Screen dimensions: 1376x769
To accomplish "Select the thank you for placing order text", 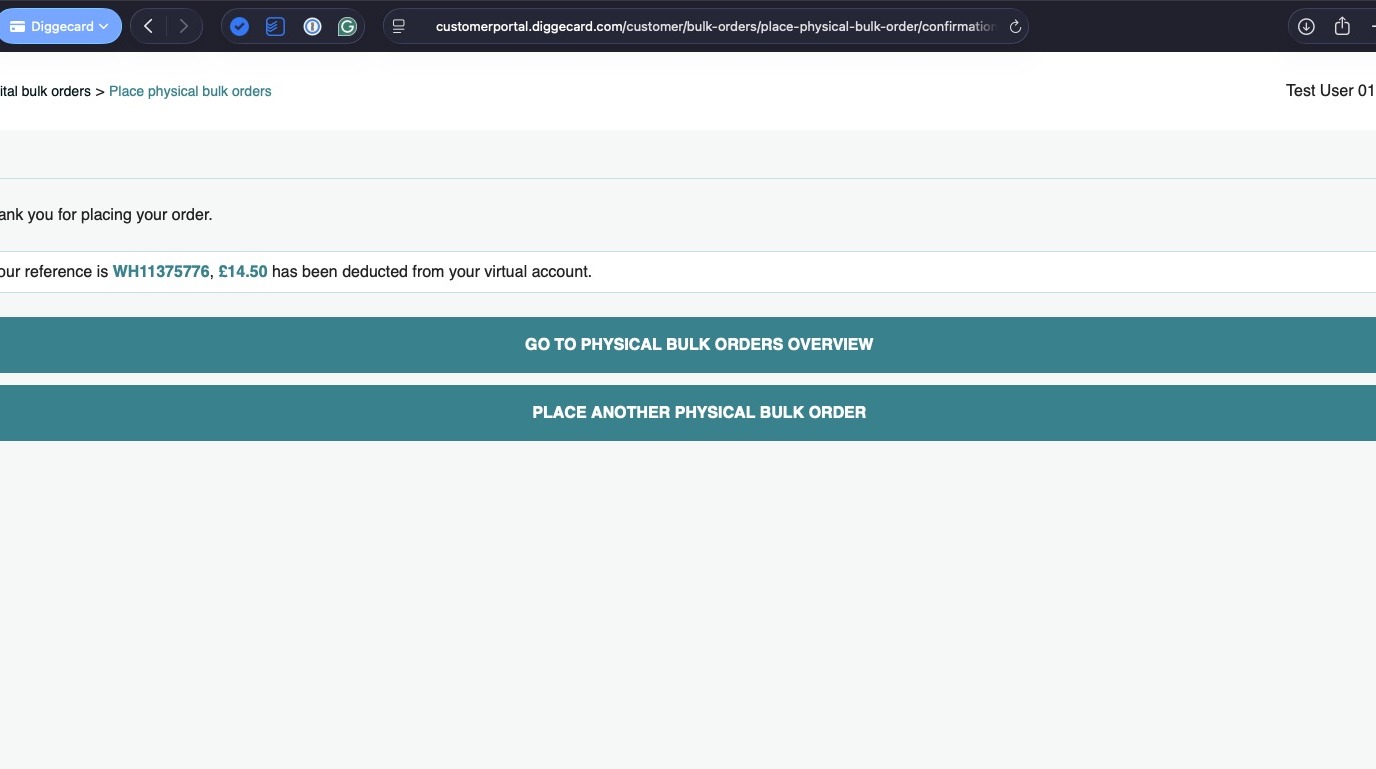I will pyautogui.click(x=106, y=215).
